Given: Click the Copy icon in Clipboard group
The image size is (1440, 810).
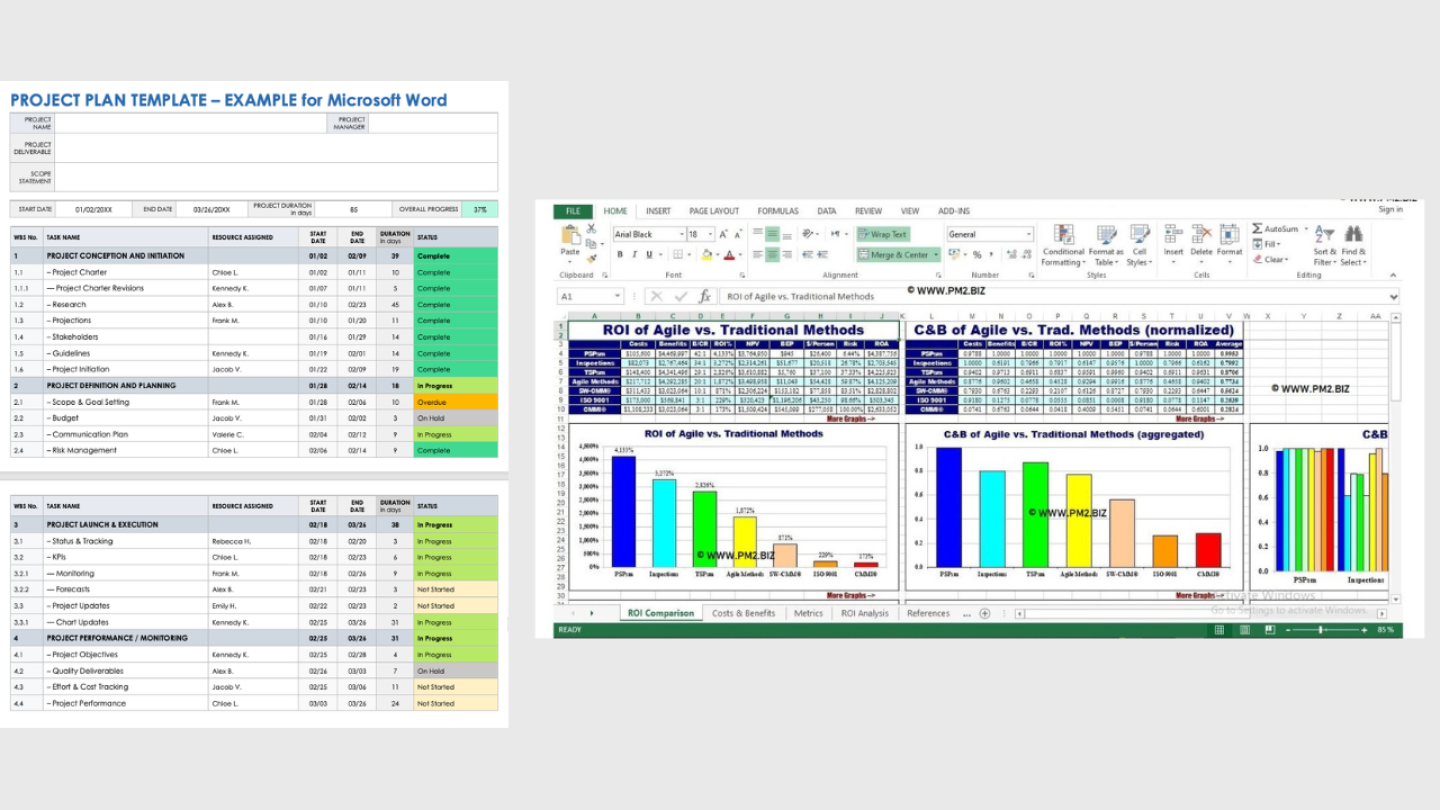Looking at the screenshot, I should (x=590, y=244).
